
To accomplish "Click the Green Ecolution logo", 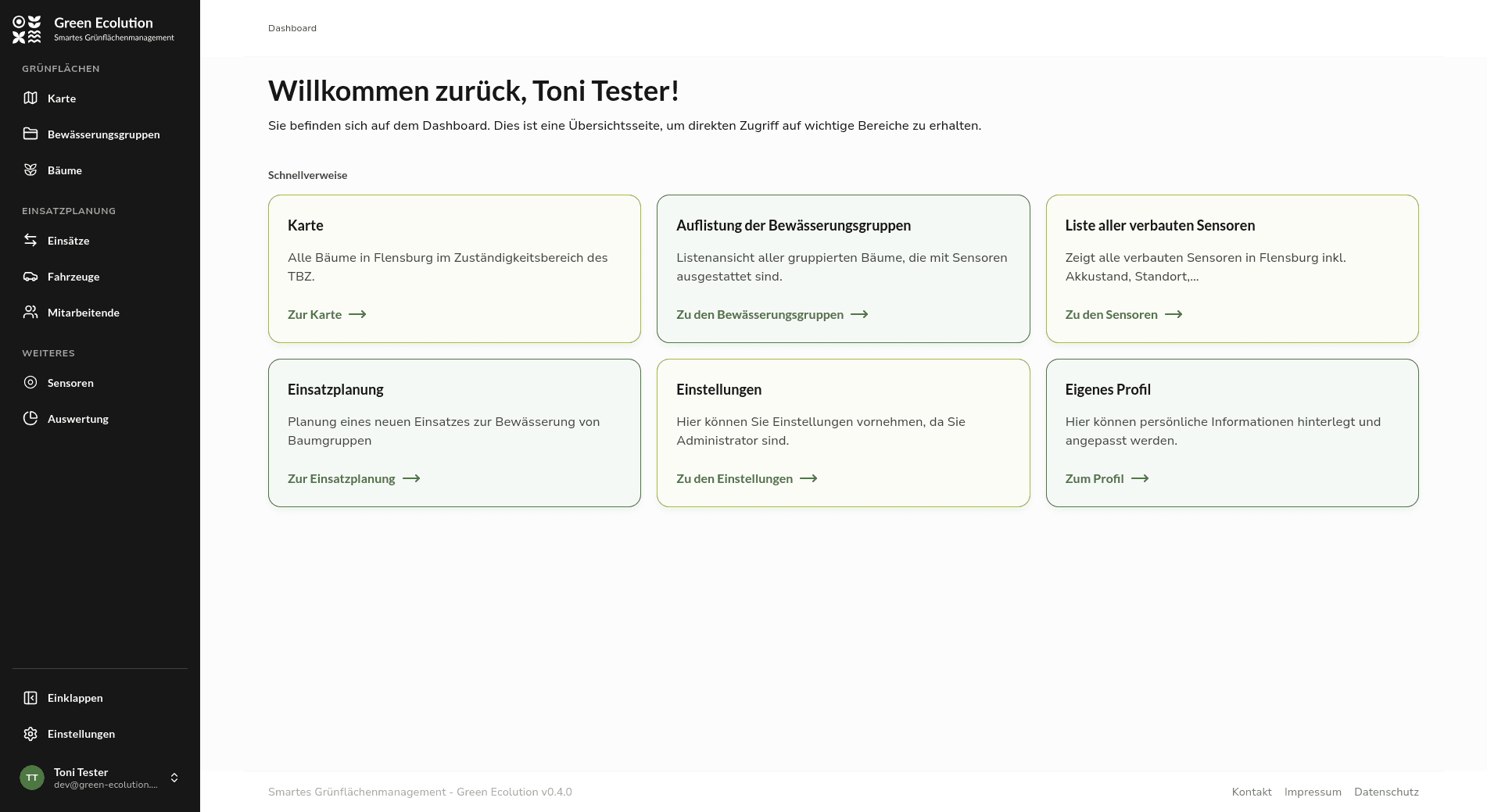I will 27,29.
